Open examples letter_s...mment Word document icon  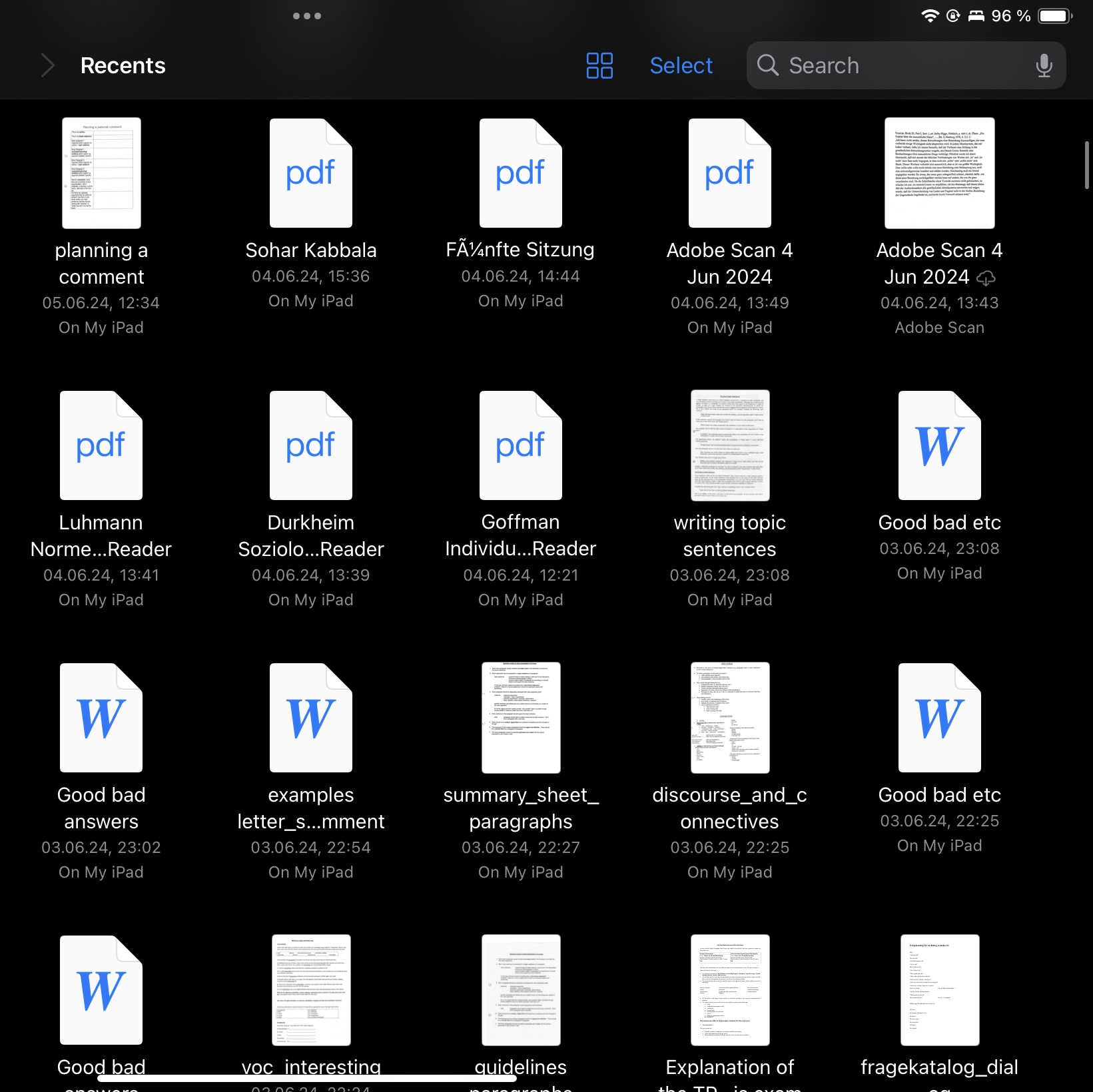310,718
